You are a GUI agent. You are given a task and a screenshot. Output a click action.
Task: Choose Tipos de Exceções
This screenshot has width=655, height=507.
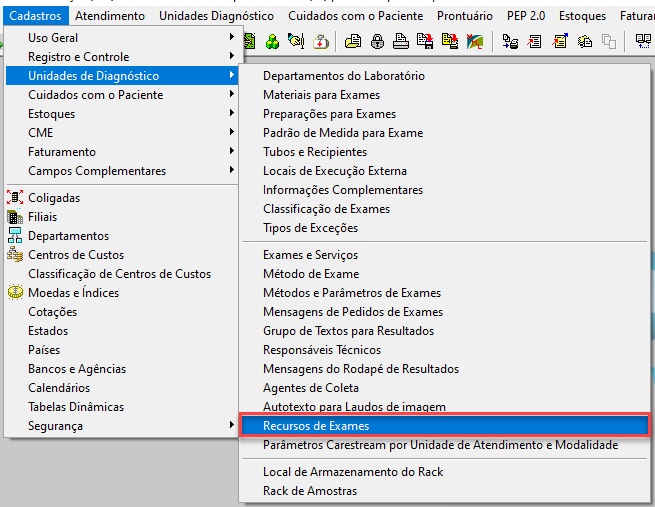[445, 228]
